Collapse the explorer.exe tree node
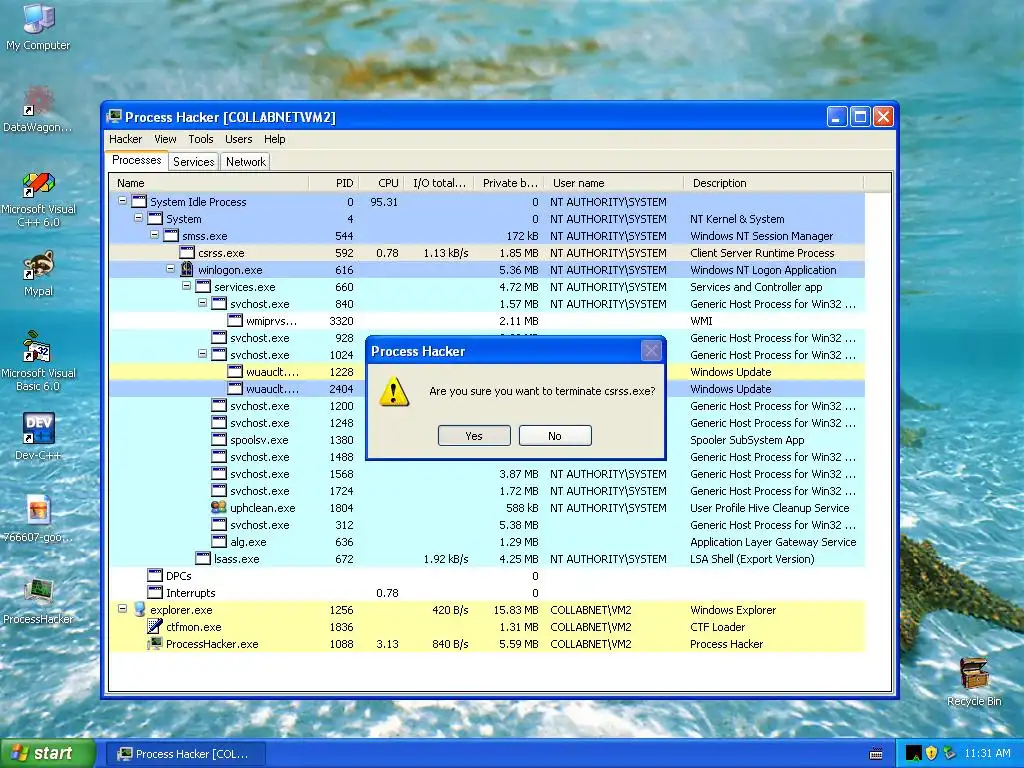Viewport: 1024px width, 768px height. click(x=122, y=609)
